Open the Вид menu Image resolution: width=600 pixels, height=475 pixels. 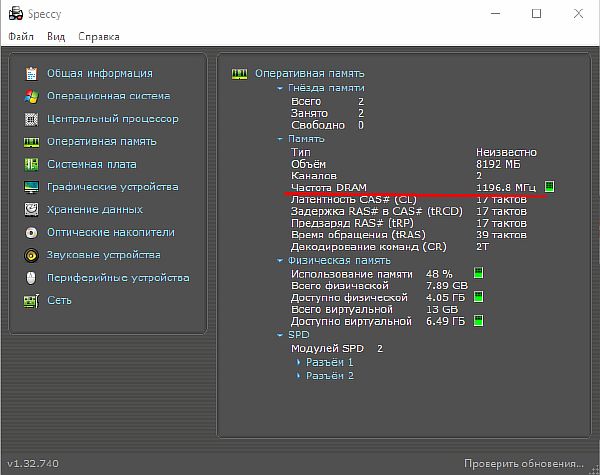point(56,37)
